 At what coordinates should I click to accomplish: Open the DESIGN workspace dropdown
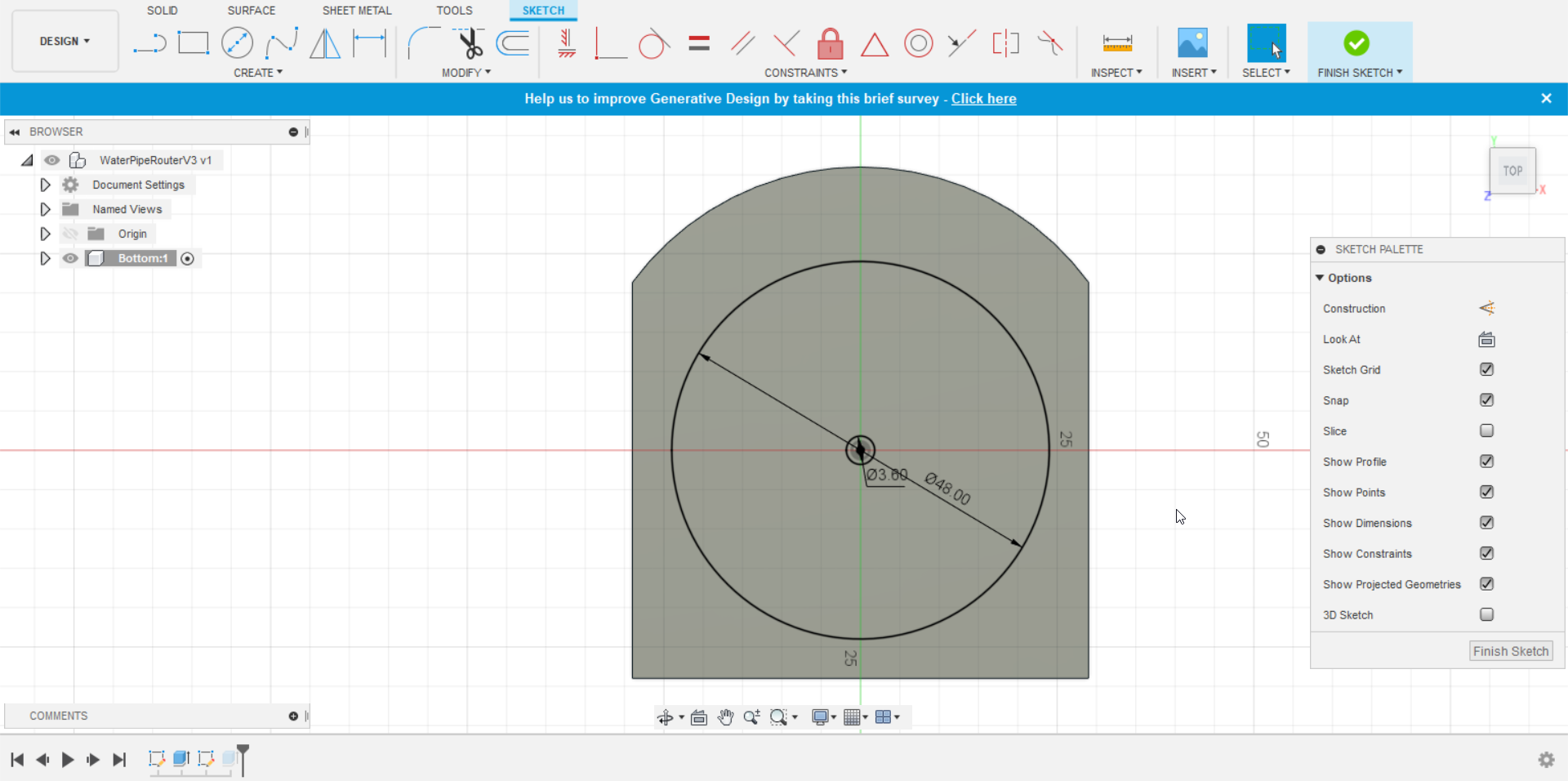pos(65,41)
